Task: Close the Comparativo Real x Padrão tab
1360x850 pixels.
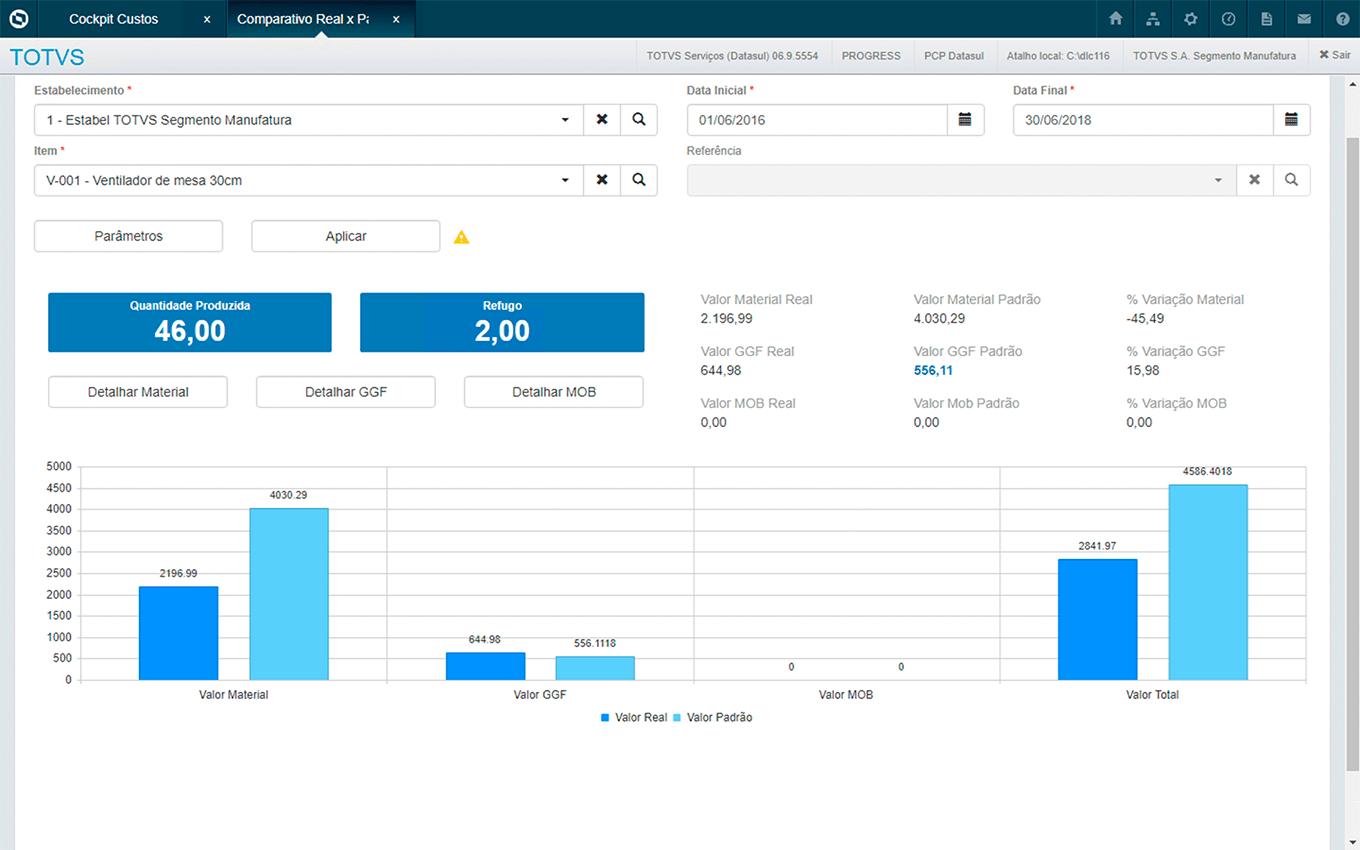Action: pos(396,19)
